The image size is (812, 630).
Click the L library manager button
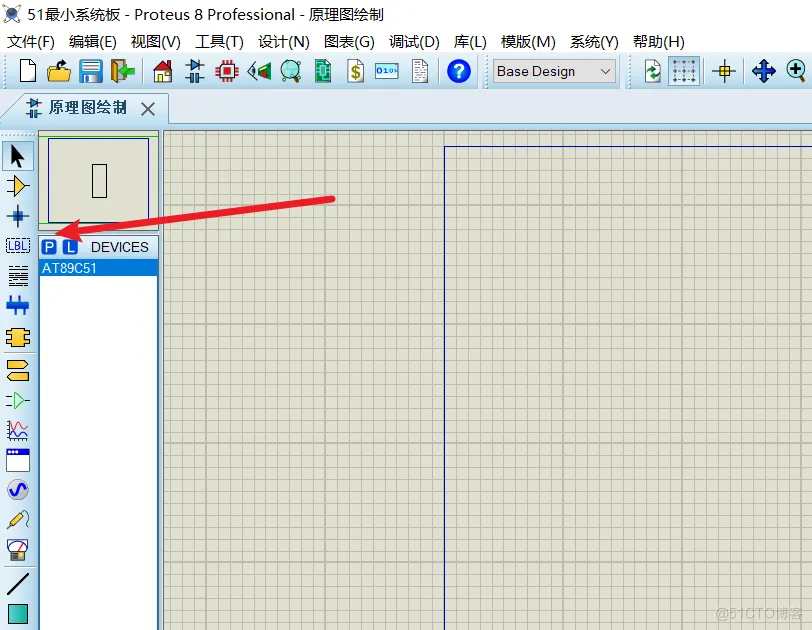pos(70,247)
